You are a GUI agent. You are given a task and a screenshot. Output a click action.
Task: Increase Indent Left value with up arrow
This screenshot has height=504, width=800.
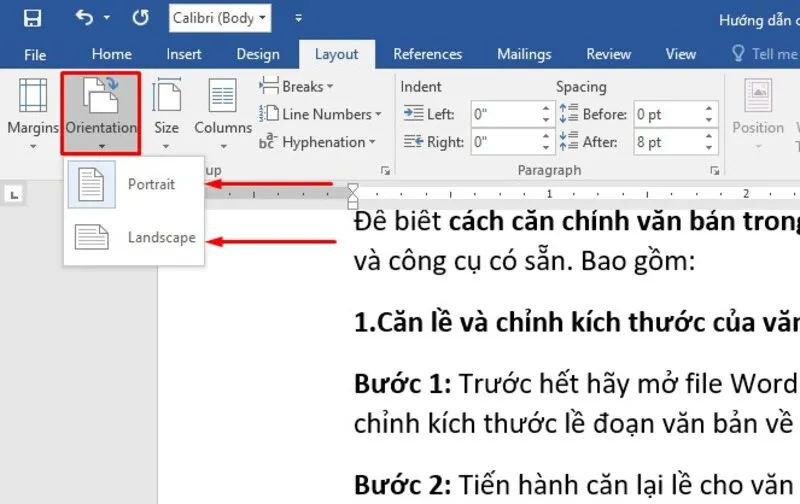point(546,108)
